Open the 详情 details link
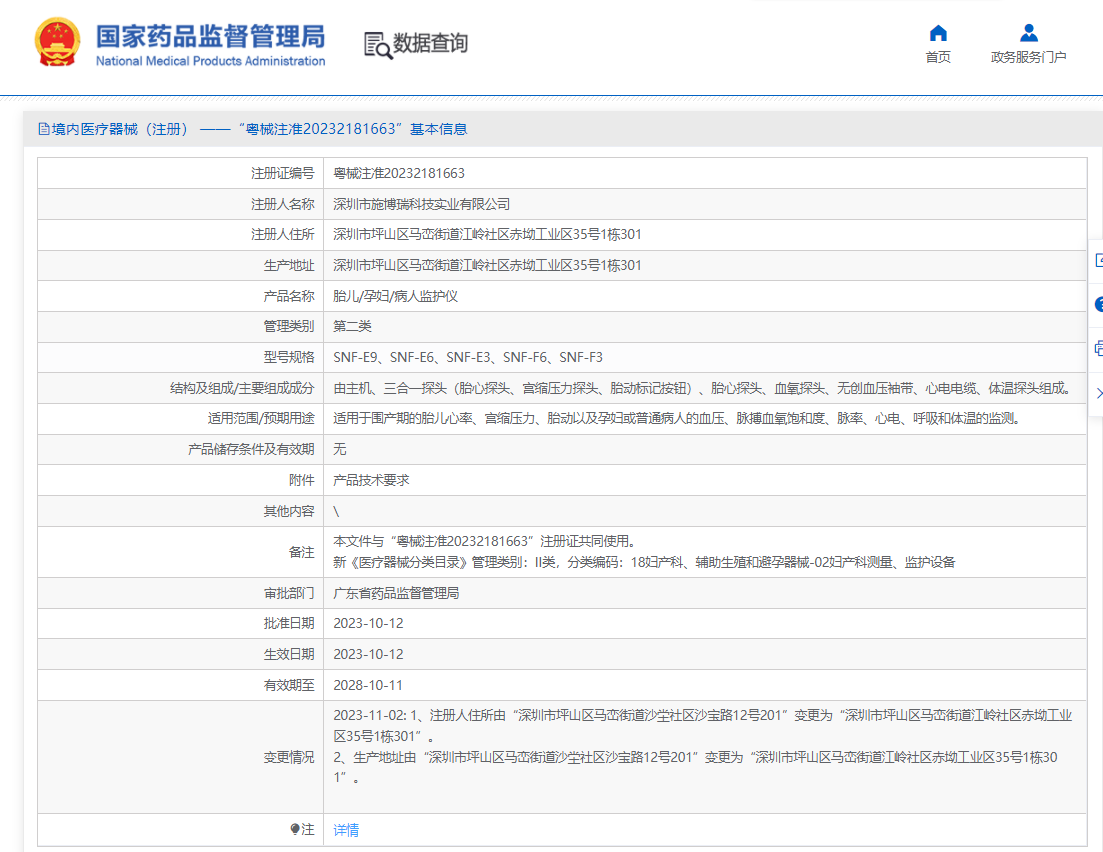 (346, 830)
